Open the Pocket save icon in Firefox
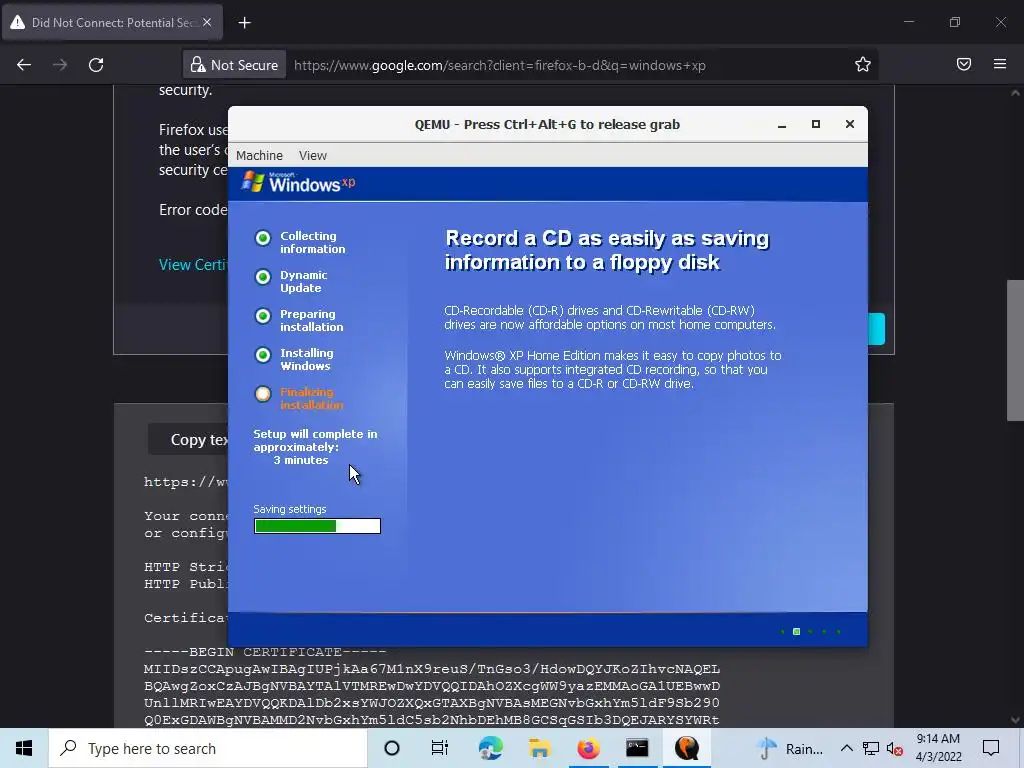The width and height of the screenshot is (1024, 768). point(964,64)
